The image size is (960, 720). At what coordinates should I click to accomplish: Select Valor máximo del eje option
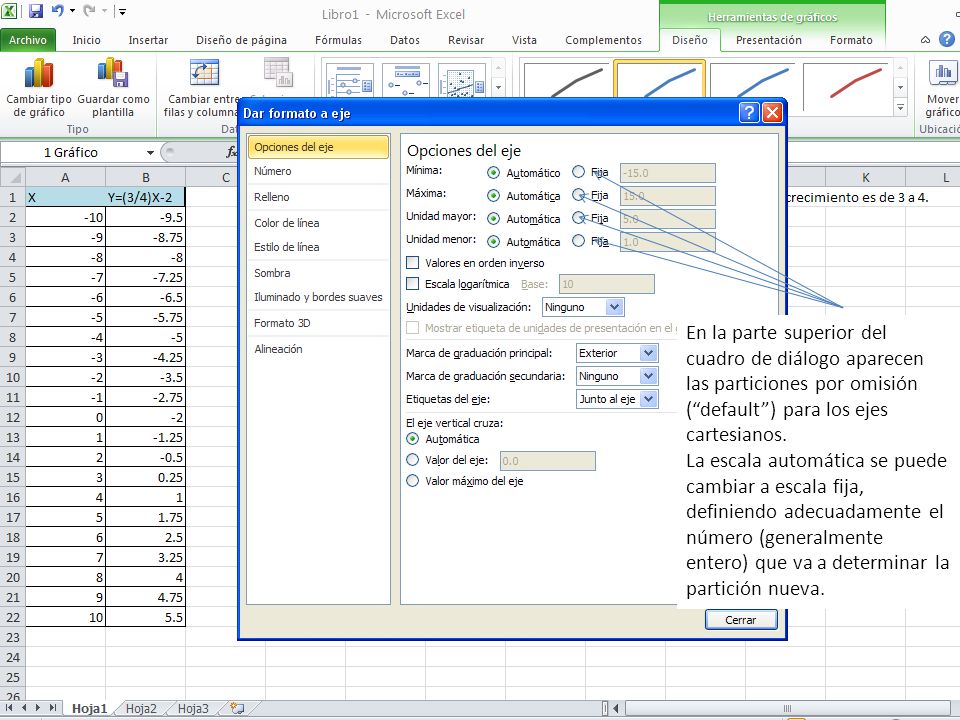[x=413, y=481]
